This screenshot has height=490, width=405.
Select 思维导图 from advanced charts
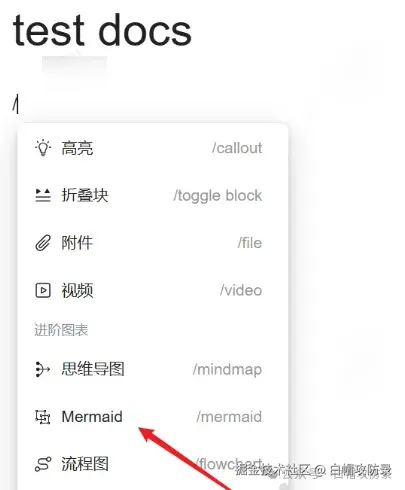153,369
